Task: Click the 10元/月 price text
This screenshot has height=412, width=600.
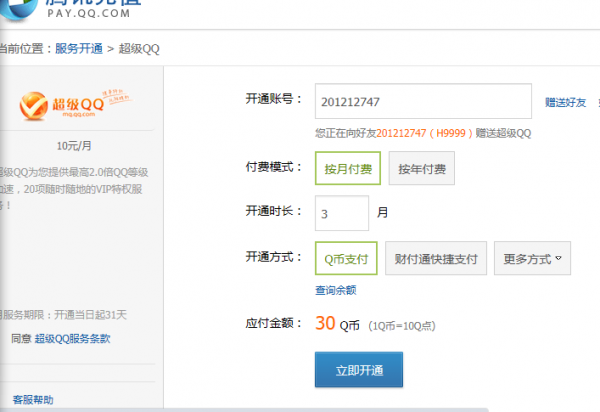Action: [74, 146]
